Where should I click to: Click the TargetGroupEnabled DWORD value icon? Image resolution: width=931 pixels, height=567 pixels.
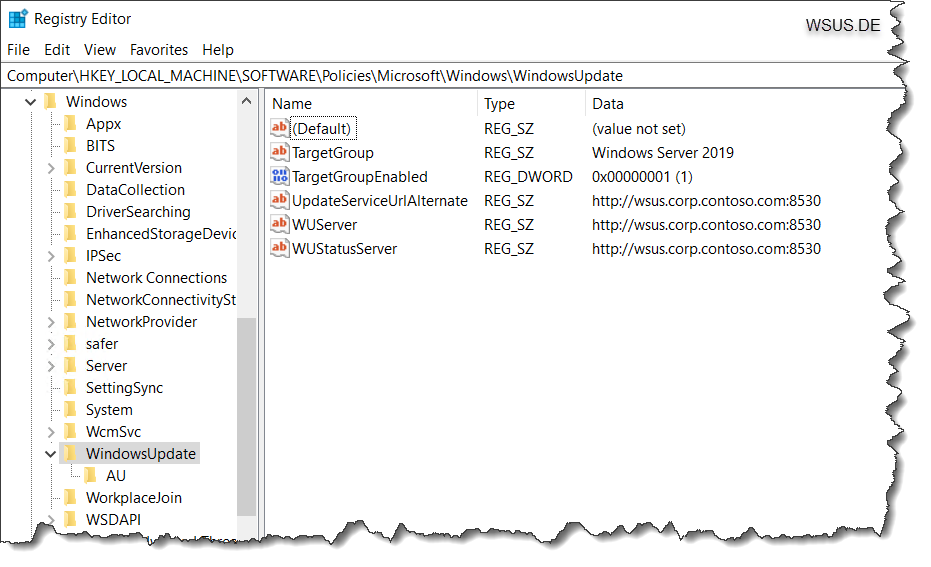[280, 176]
